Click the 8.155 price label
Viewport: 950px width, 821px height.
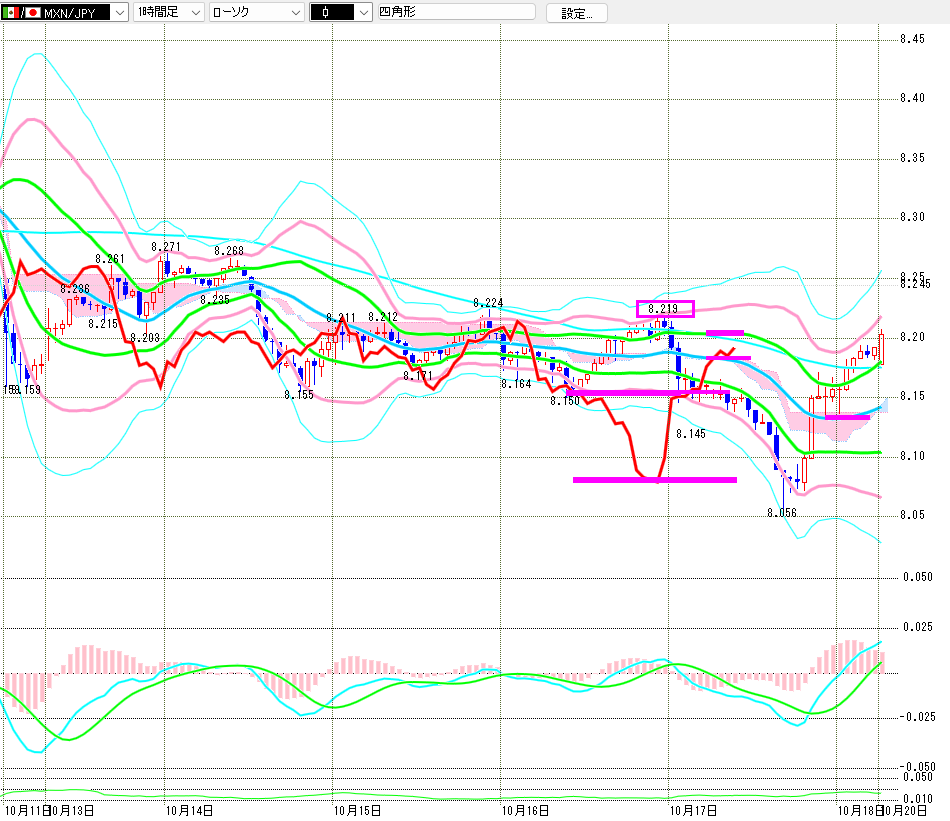(x=299, y=395)
